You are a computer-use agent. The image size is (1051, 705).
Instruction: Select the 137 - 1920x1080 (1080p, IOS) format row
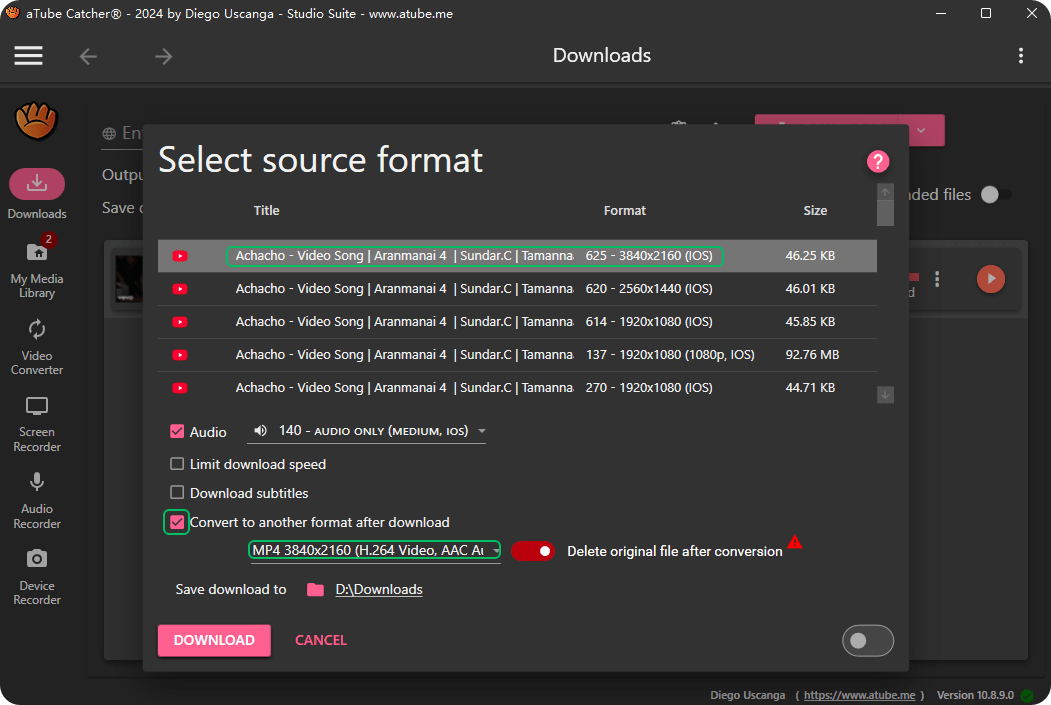pos(517,355)
